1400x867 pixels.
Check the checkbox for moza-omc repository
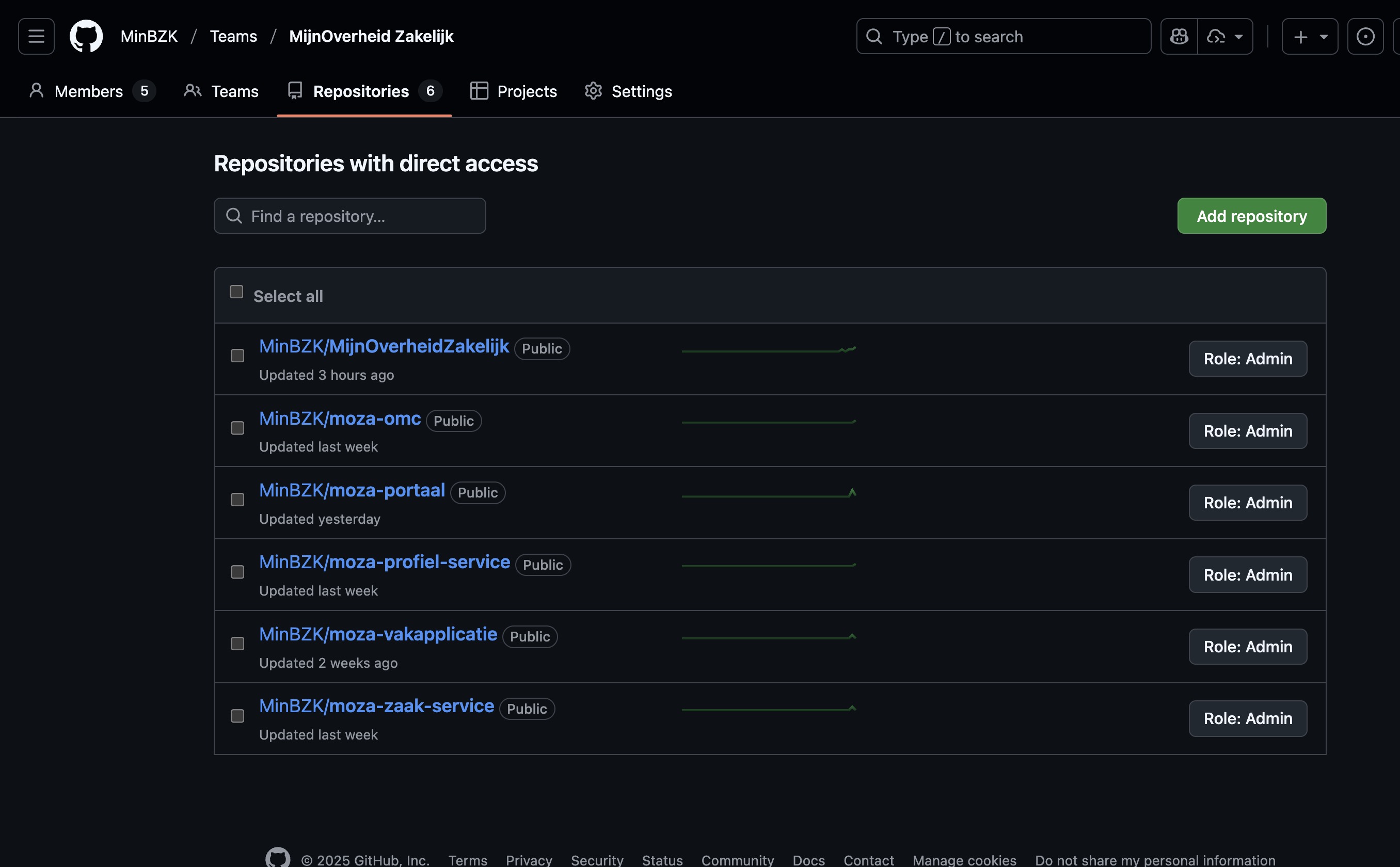236,428
